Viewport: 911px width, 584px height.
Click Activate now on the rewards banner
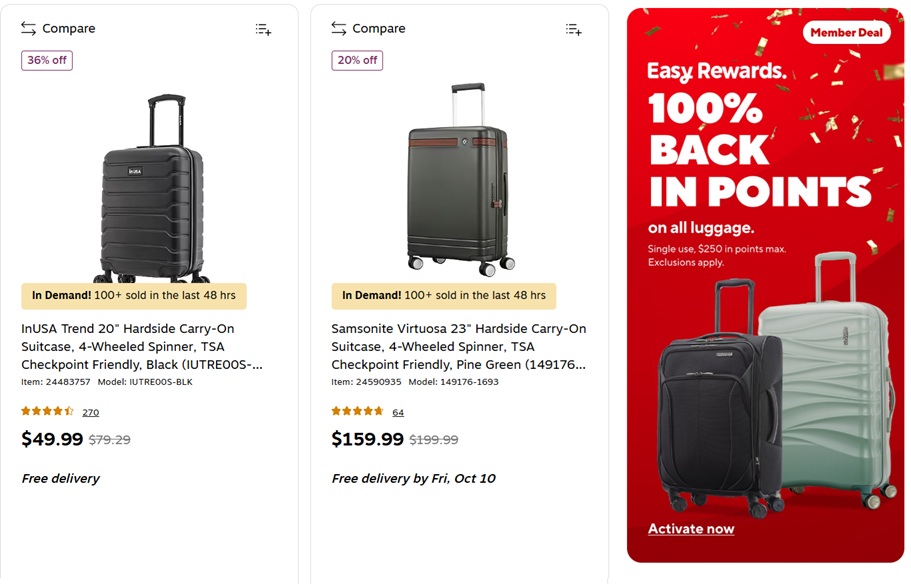691,529
